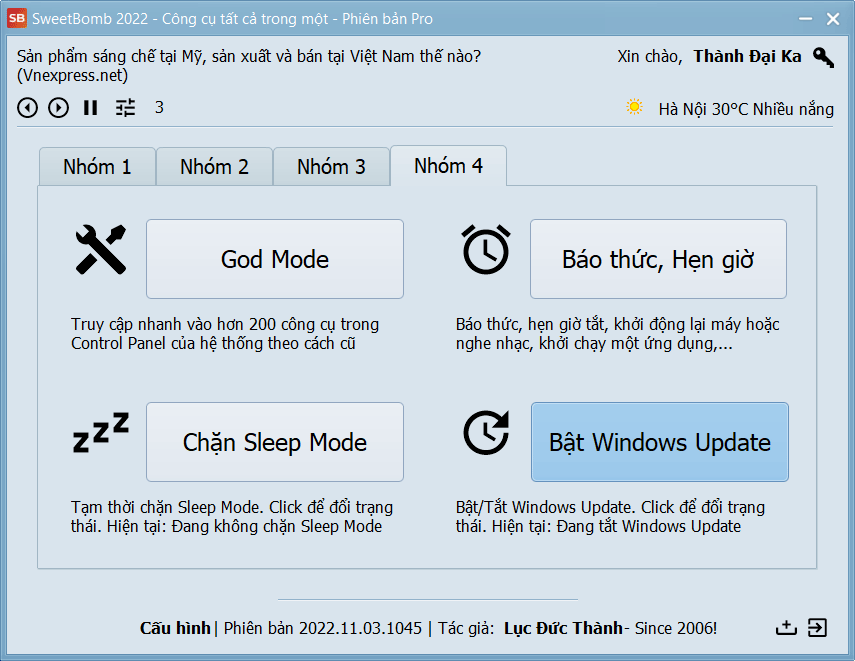
Task: Click the alarm clock icon
Action: pyautogui.click(x=485, y=250)
